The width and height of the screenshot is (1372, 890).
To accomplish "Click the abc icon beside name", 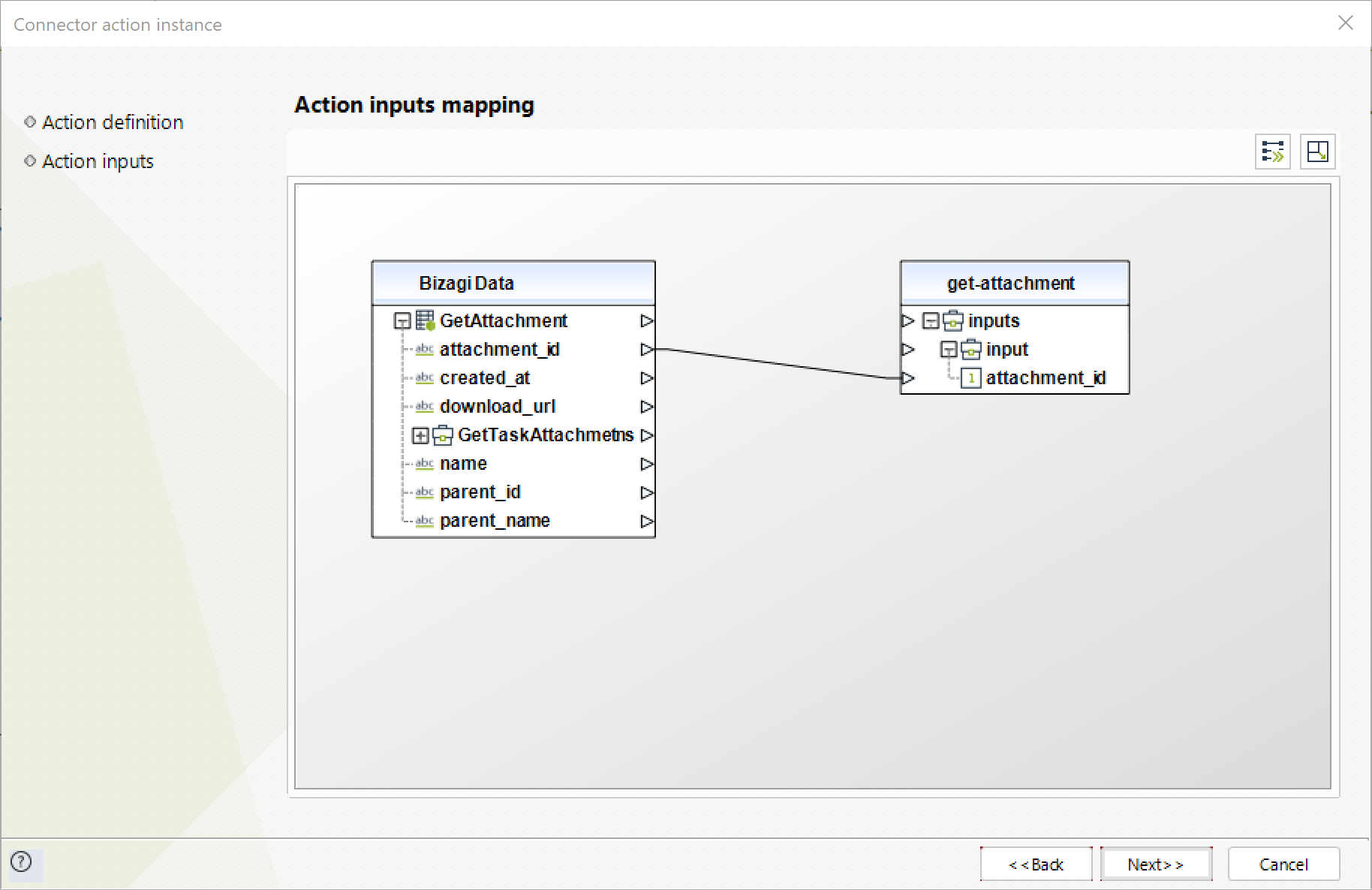I will coord(425,463).
